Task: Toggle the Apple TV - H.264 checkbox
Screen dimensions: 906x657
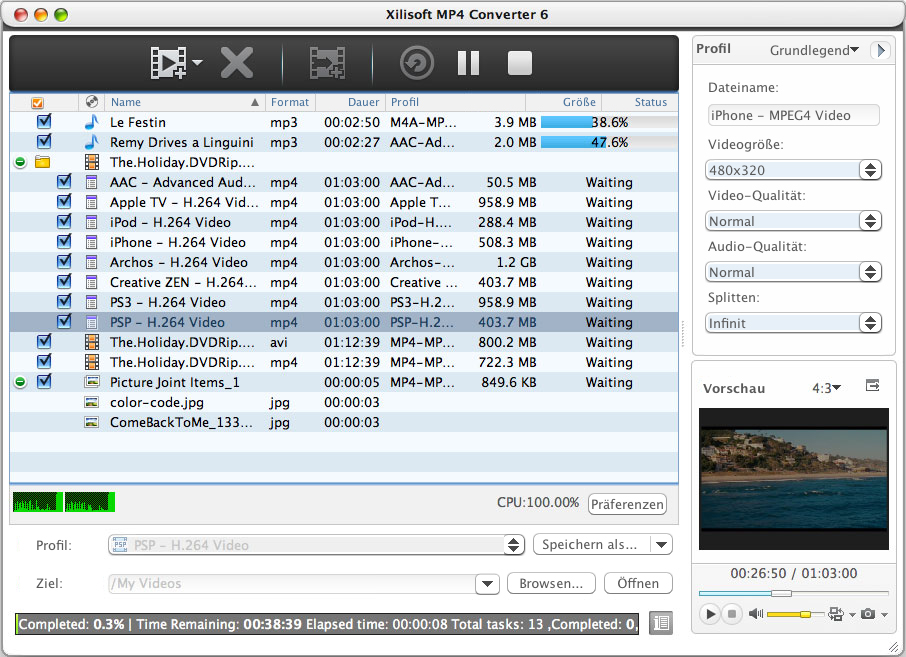Action: pos(64,202)
